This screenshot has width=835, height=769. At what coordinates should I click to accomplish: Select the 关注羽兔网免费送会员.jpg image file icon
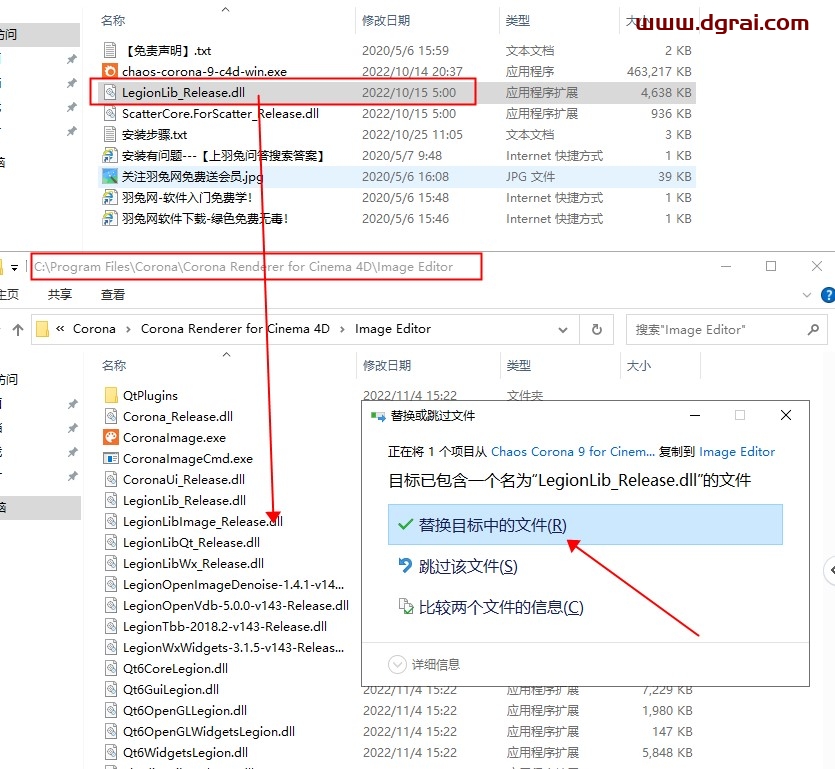point(111,176)
